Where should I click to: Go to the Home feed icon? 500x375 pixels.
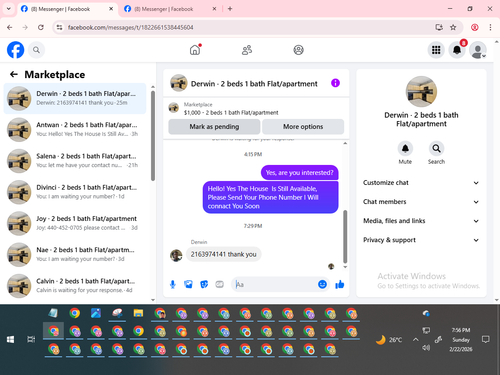click(x=195, y=50)
